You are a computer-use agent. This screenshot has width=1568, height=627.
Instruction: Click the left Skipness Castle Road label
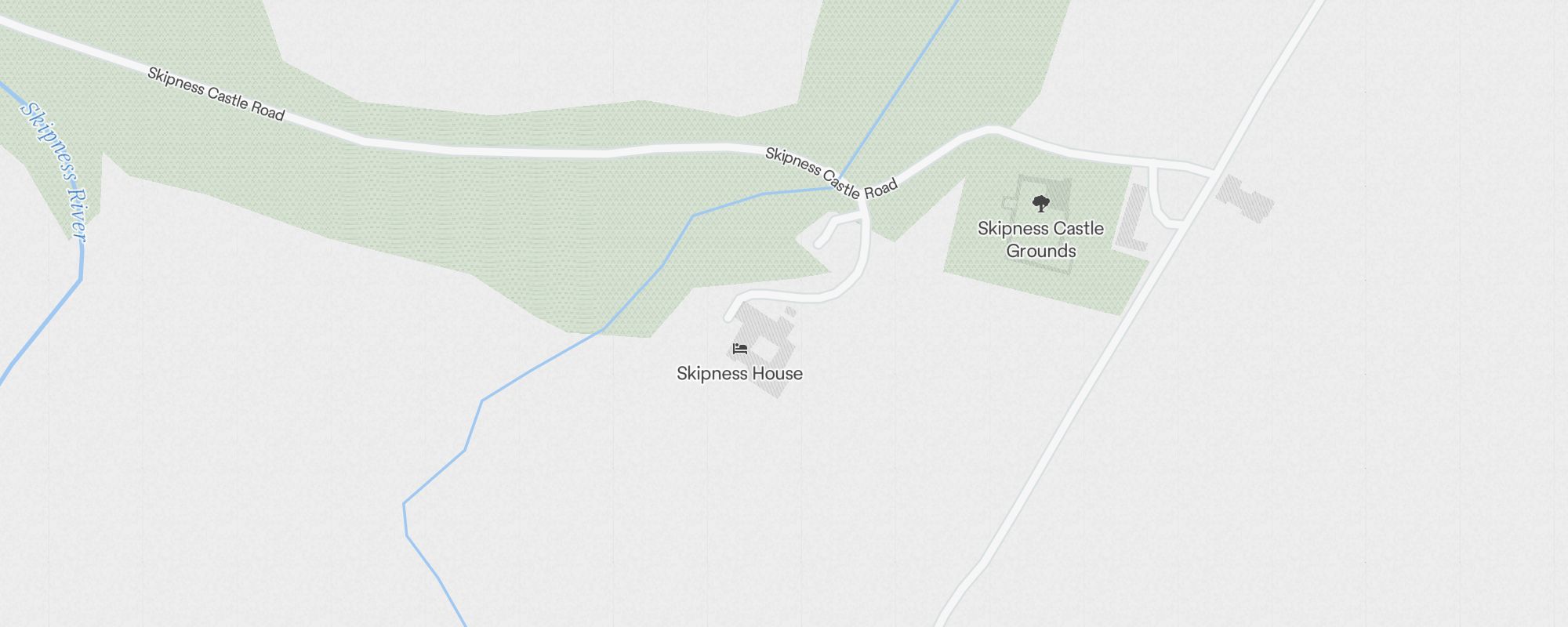[216, 94]
